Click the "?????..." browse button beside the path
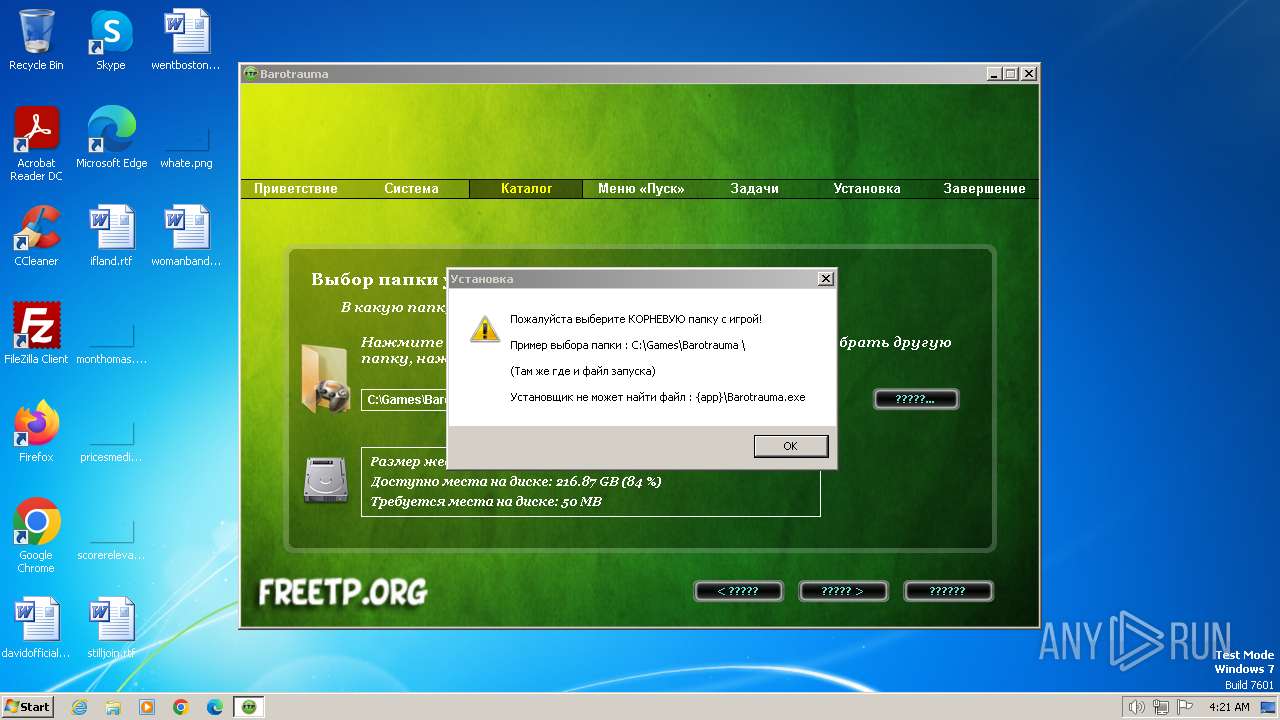 (x=915, y=399)
